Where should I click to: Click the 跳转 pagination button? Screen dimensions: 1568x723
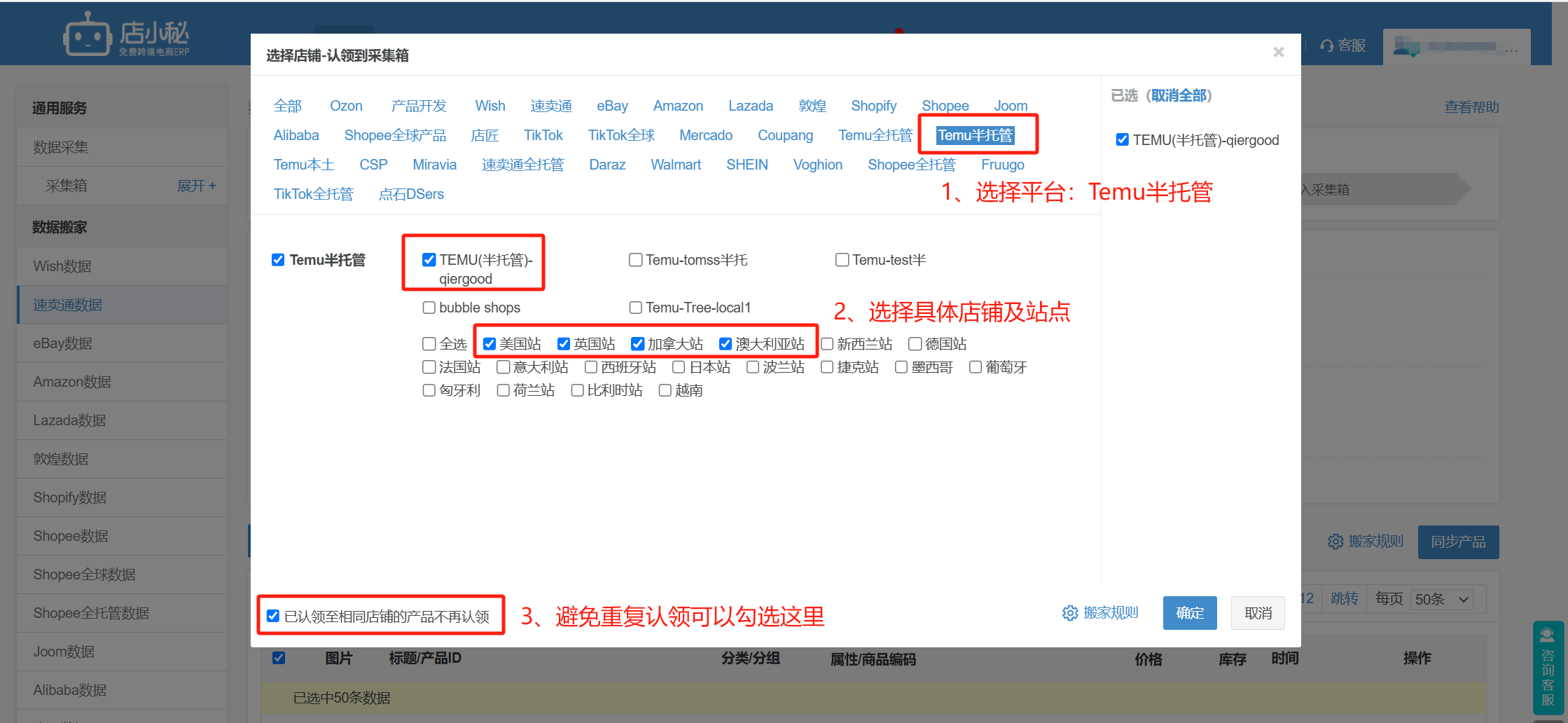tap(1344, 599)
